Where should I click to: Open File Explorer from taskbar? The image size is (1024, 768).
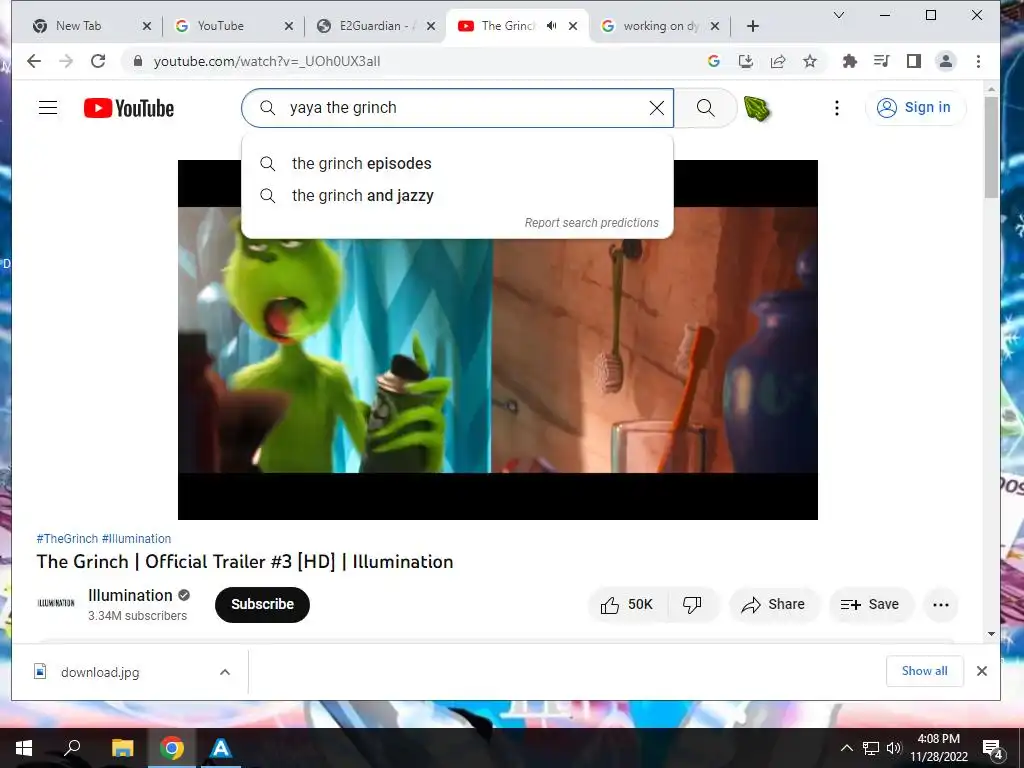click(x=122, y=748)
